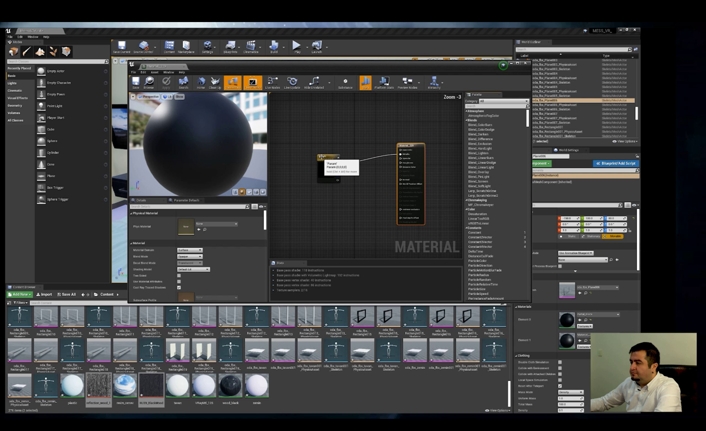The image size is (706, 431).
Task: Open the Content button in main toolbar
Action: click(x=169, y=47)
